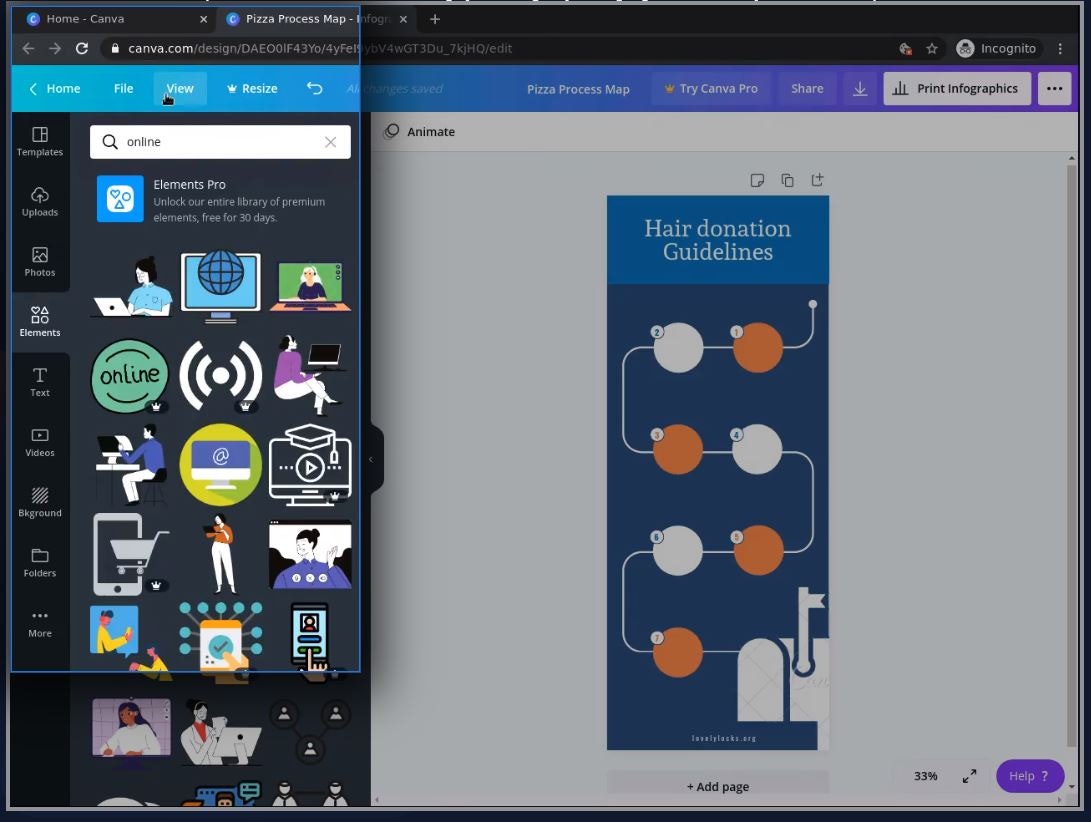Clear the search text with the X icon
The image size is (1091, 822).
pyautogui.click(x=331, y=142)
